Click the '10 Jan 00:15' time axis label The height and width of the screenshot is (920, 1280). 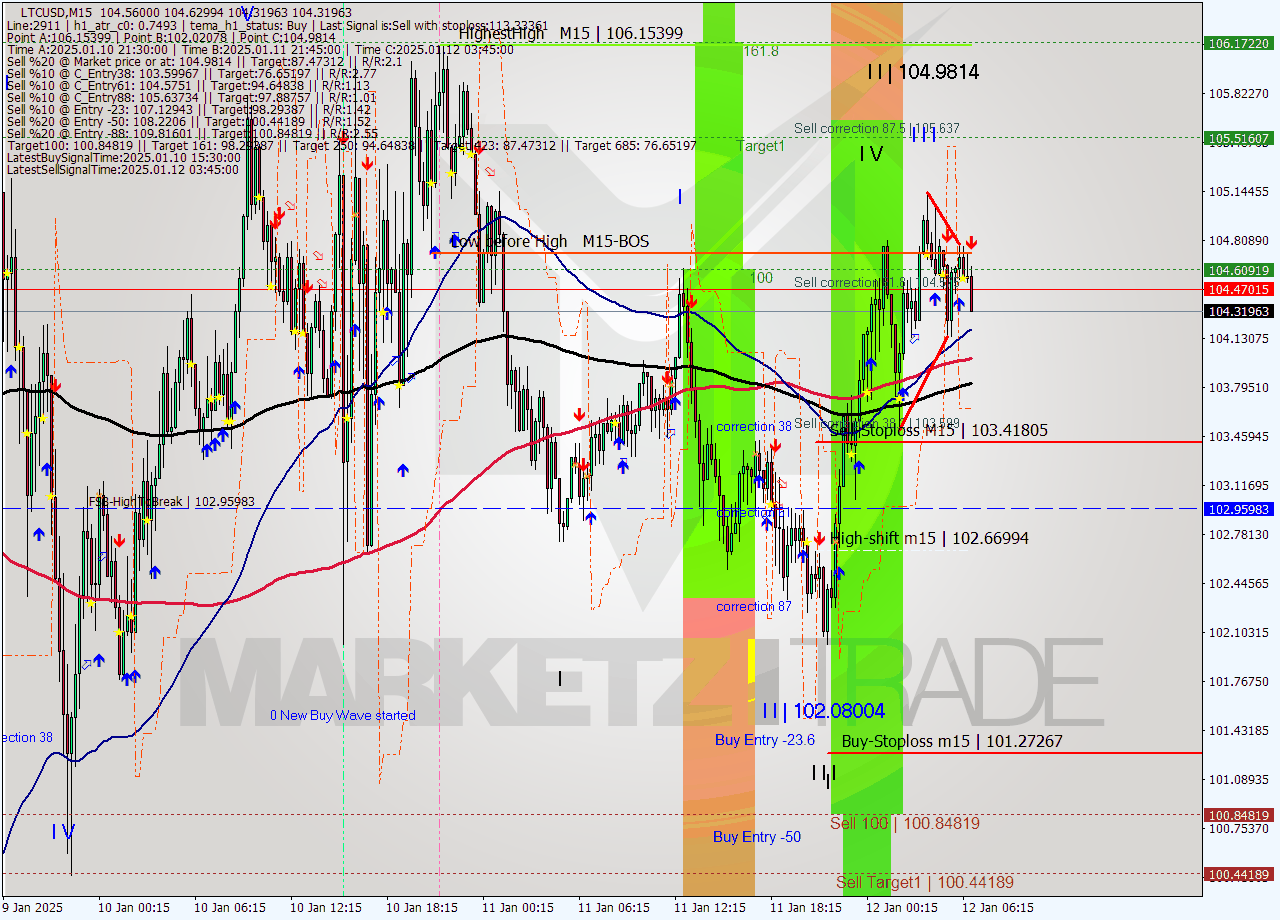(x=133, y=908)
